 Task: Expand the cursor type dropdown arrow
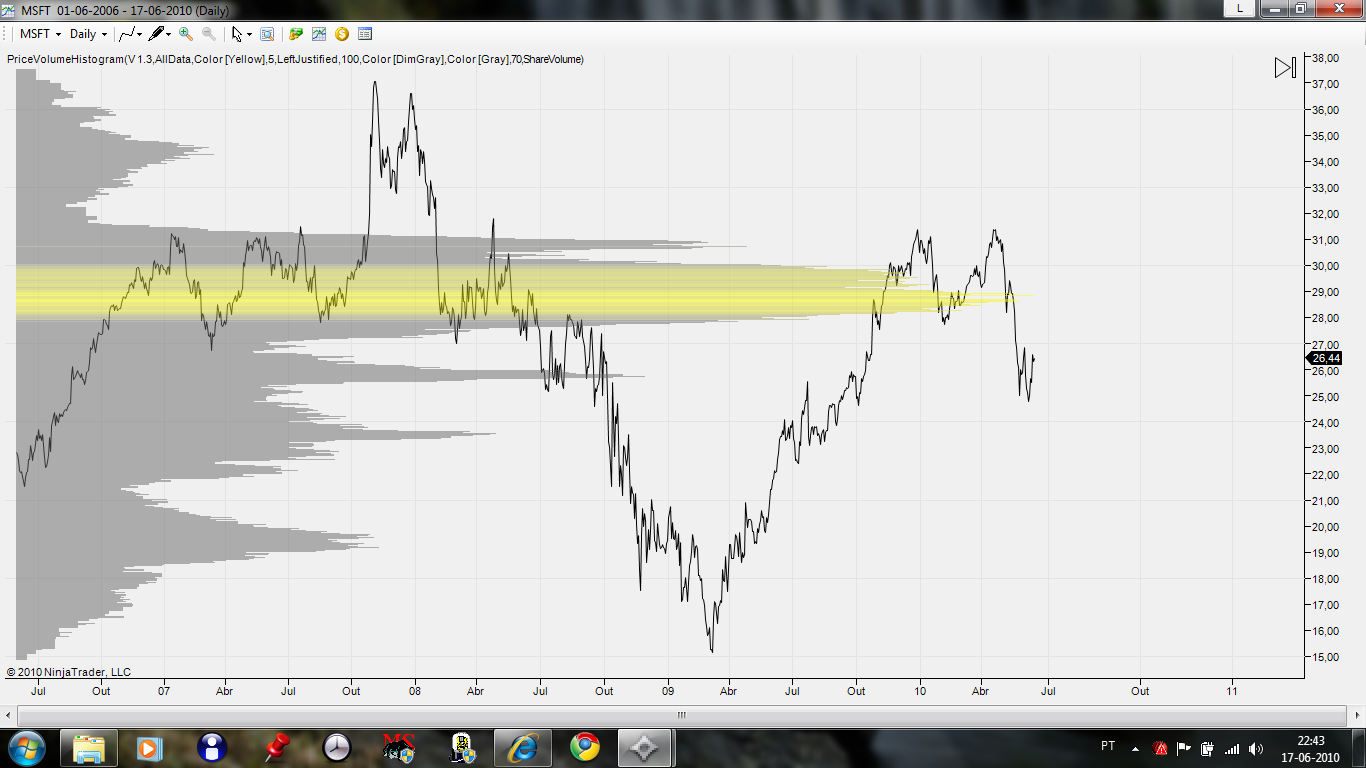coord(249,34)
